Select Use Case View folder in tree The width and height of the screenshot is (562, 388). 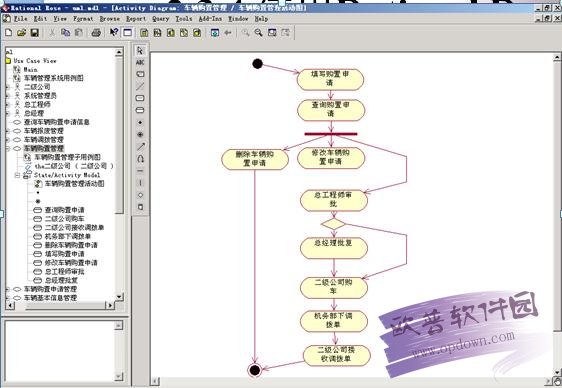point(35,61)
